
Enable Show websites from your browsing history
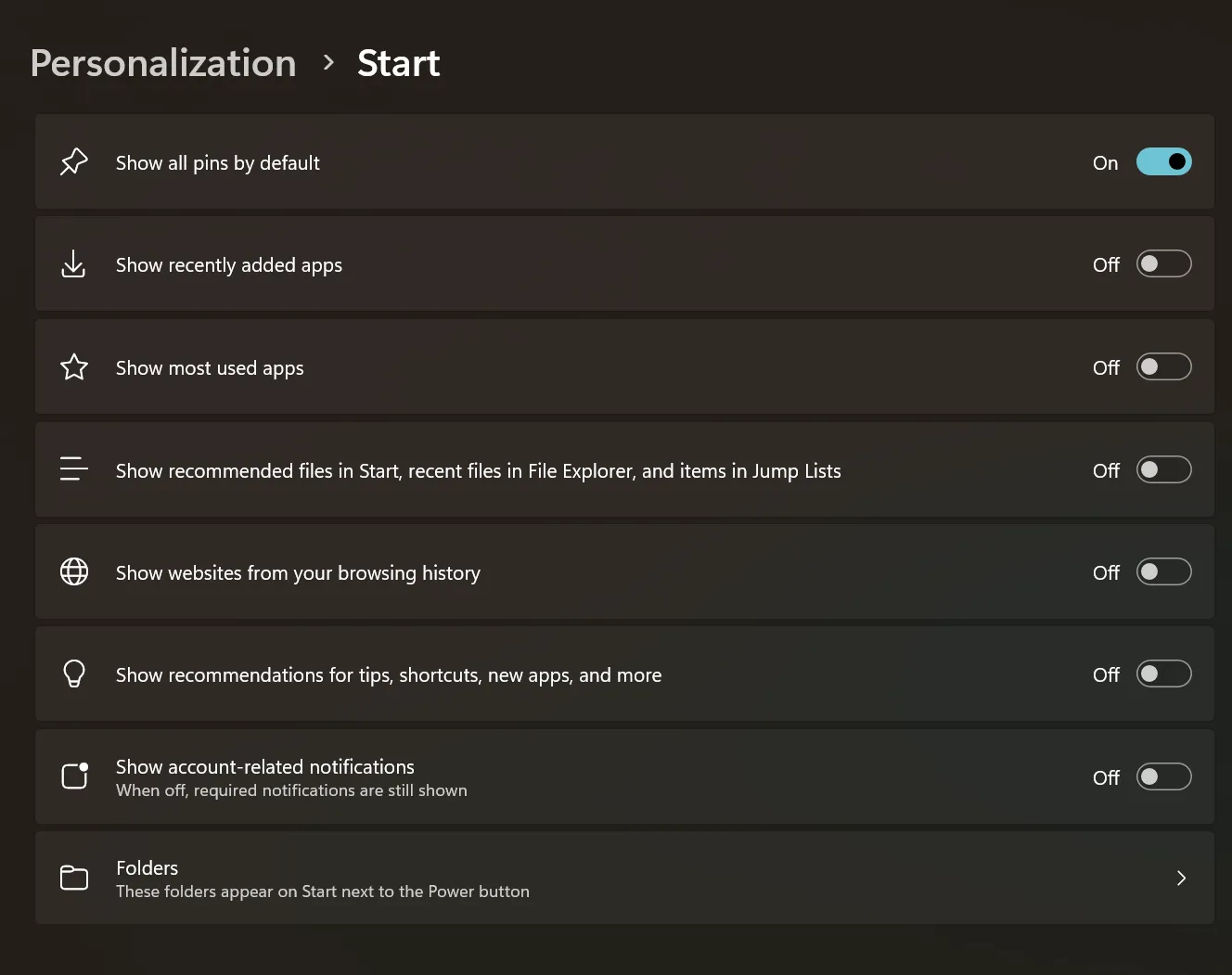coord(1163,572)
